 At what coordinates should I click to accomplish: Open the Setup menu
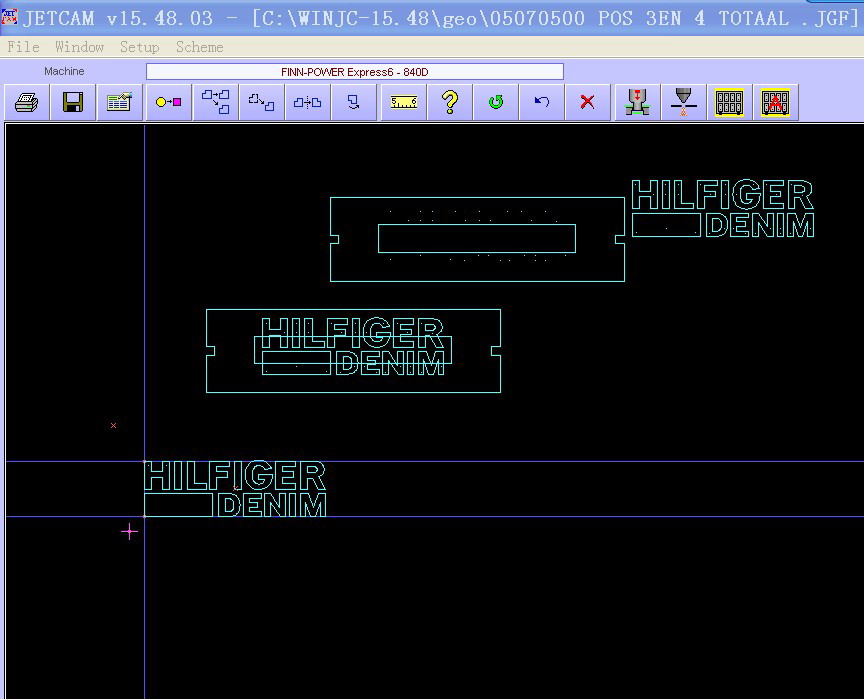(x=139, y=47)
